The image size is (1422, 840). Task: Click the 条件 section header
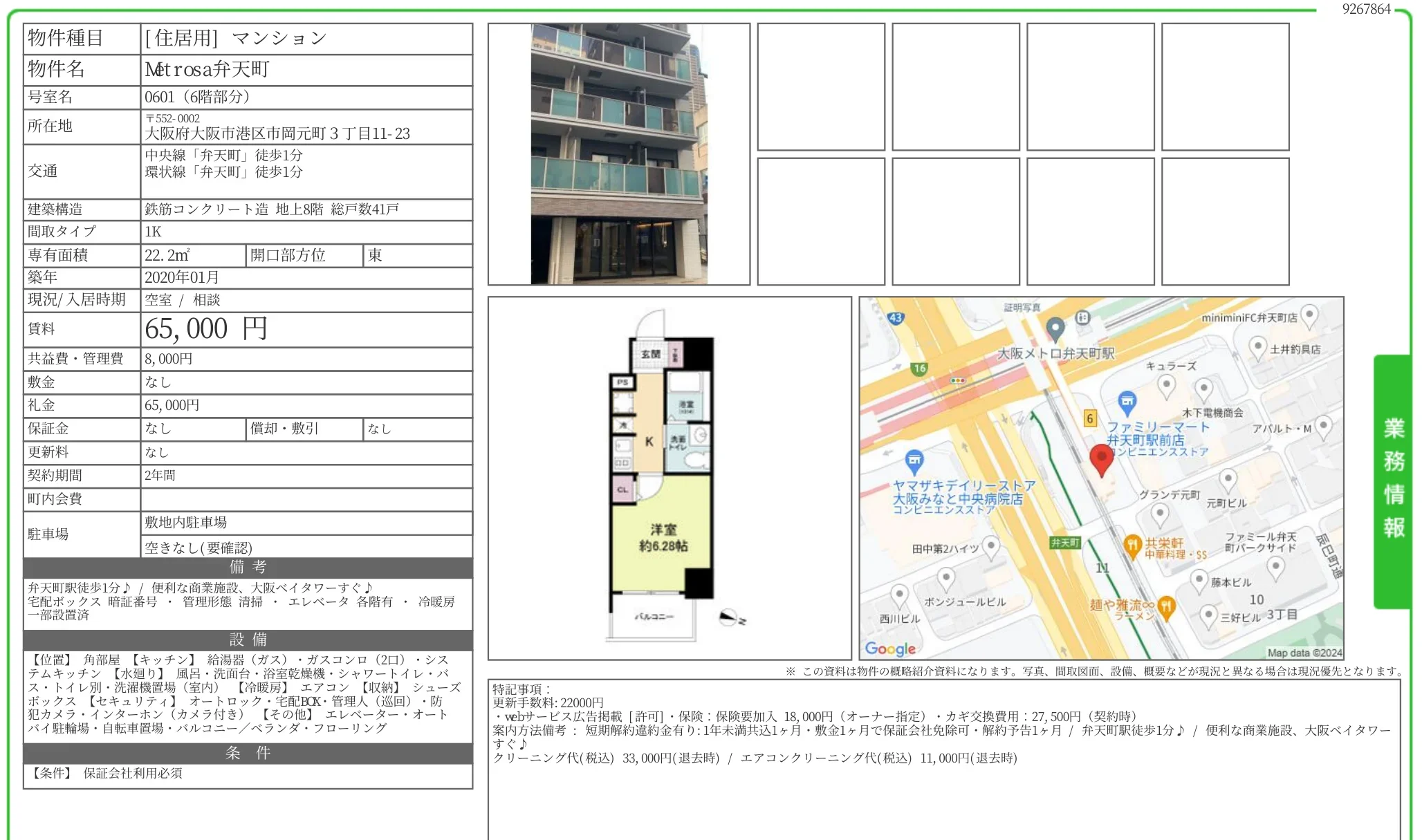pyautogui.click(x=248, y=753)
